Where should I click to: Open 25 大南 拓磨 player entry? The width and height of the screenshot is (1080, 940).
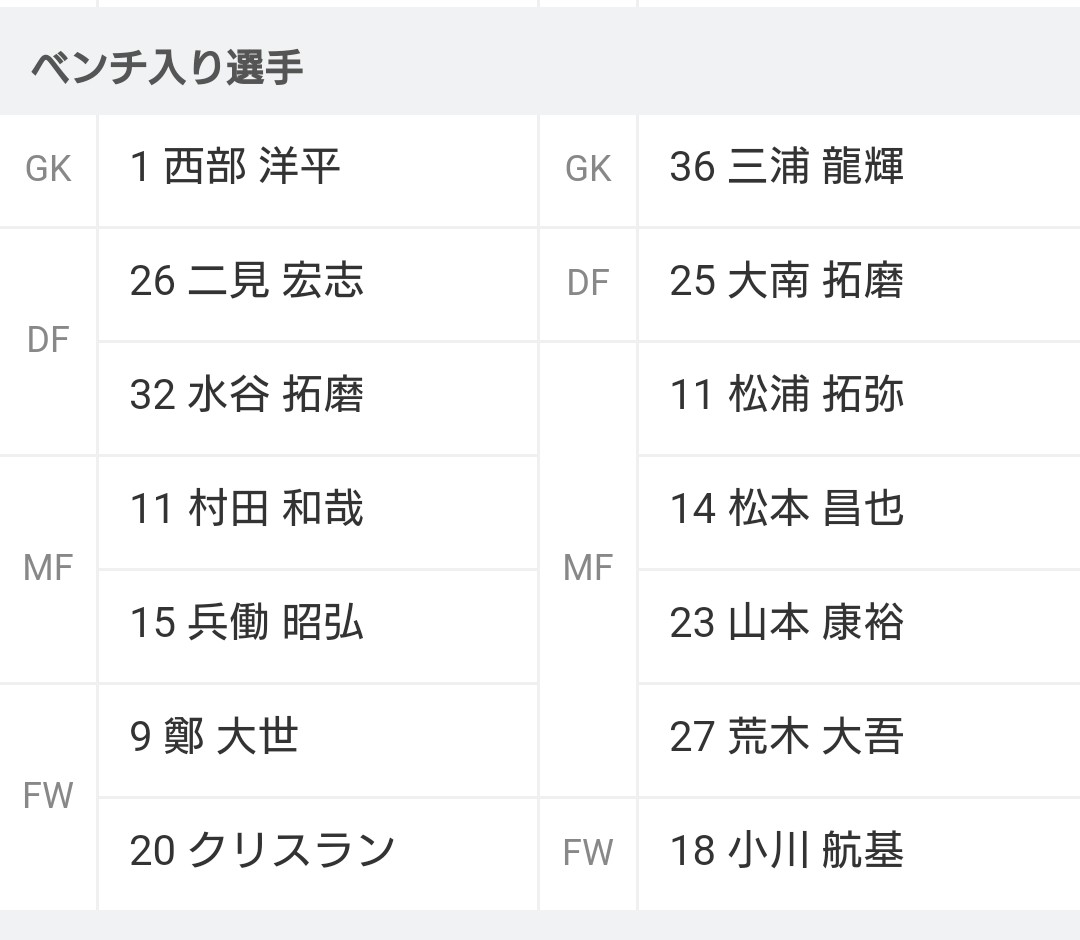(786, 281)
